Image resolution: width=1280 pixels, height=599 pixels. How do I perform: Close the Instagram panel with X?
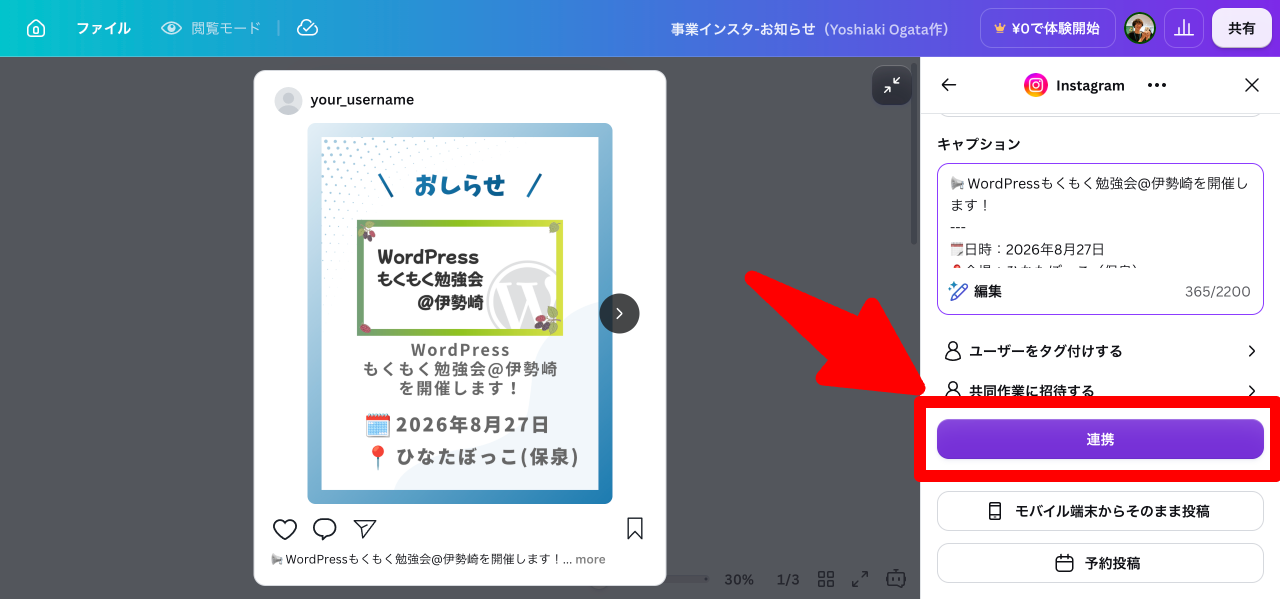[x=1252, y=85]
